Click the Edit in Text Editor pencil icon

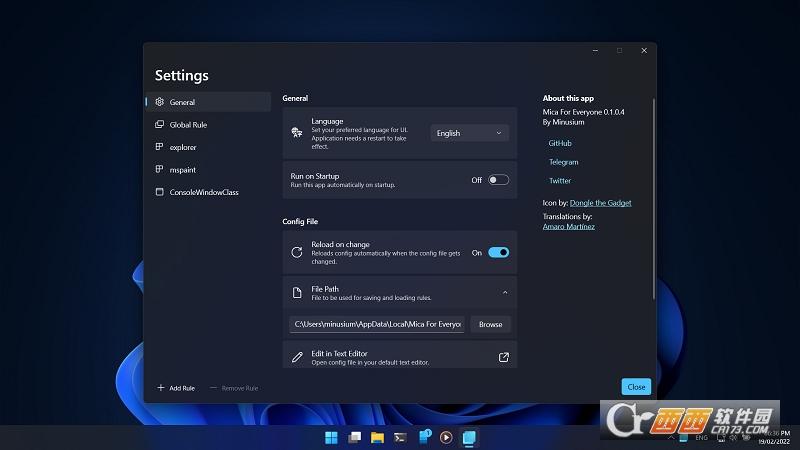click(297, 357)
